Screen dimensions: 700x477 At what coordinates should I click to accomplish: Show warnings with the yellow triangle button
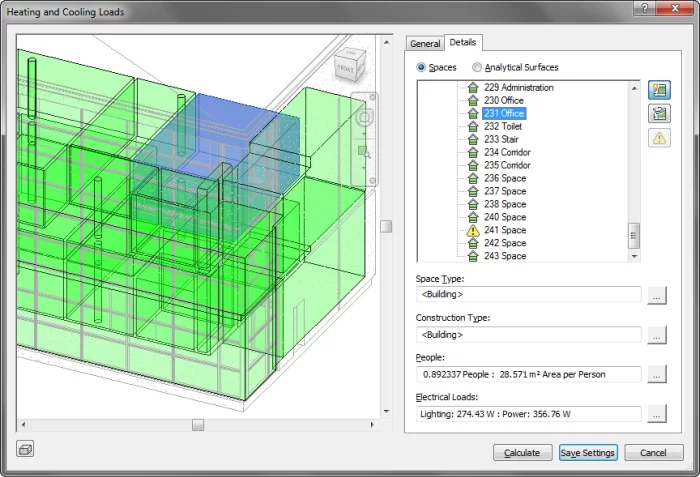pyautogui.click(x=659, y=138)
